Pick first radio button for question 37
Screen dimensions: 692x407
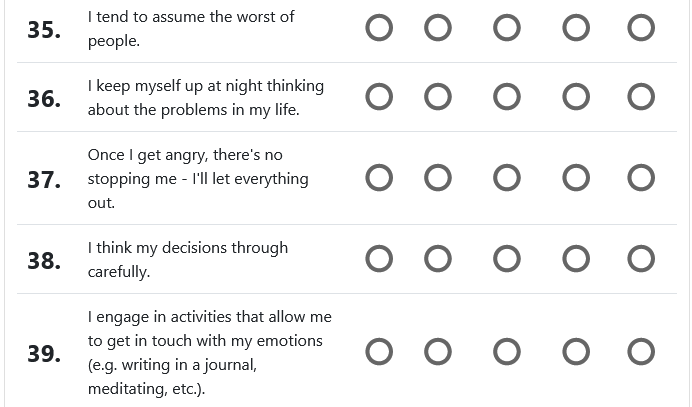pos(379,178)
